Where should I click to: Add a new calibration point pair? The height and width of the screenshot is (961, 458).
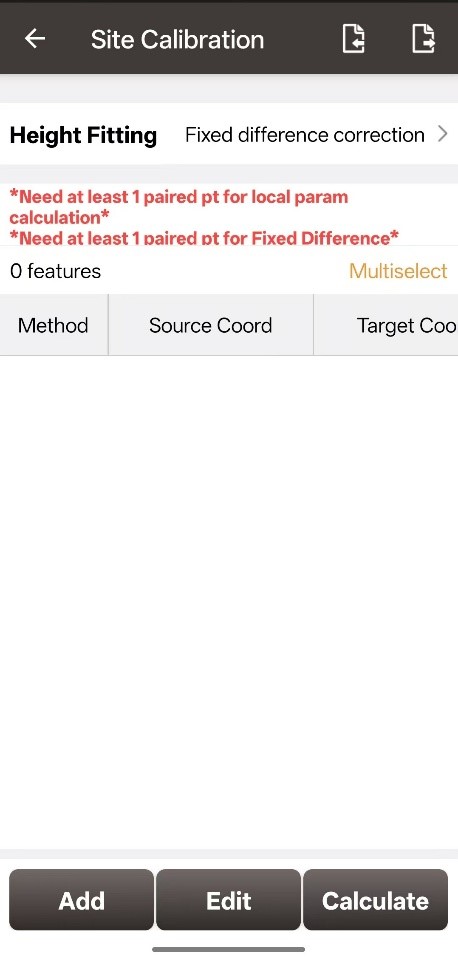pyautogui.click(x=82, y=900)
